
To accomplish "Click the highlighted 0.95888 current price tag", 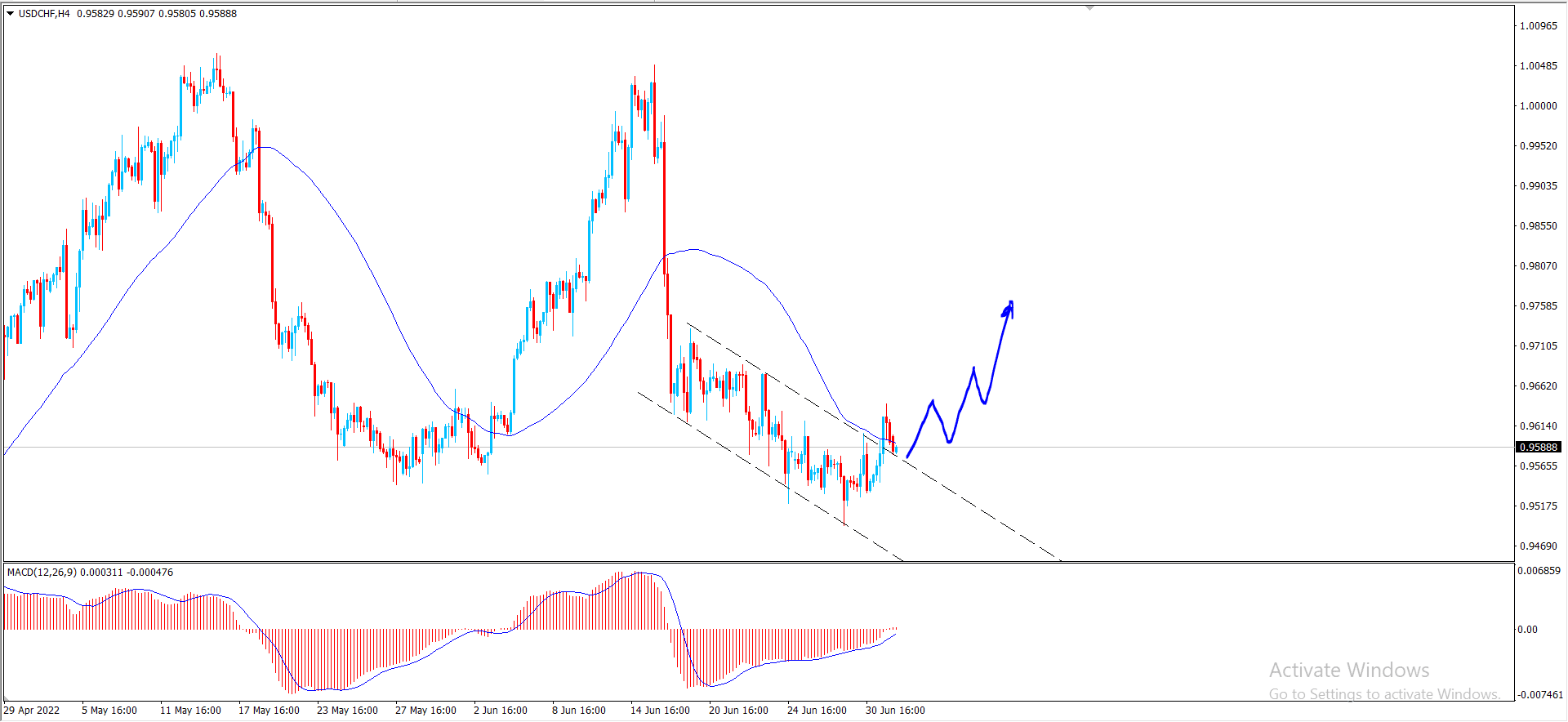I will tap(1539, 447).
